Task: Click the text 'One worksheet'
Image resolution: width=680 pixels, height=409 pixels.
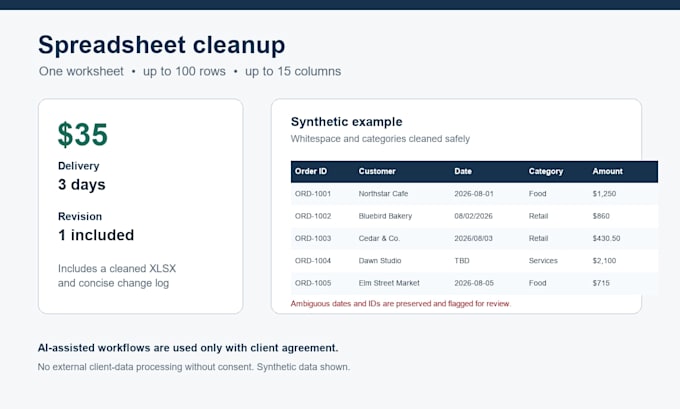Action: pyautogui.click(x=81, y=71)
